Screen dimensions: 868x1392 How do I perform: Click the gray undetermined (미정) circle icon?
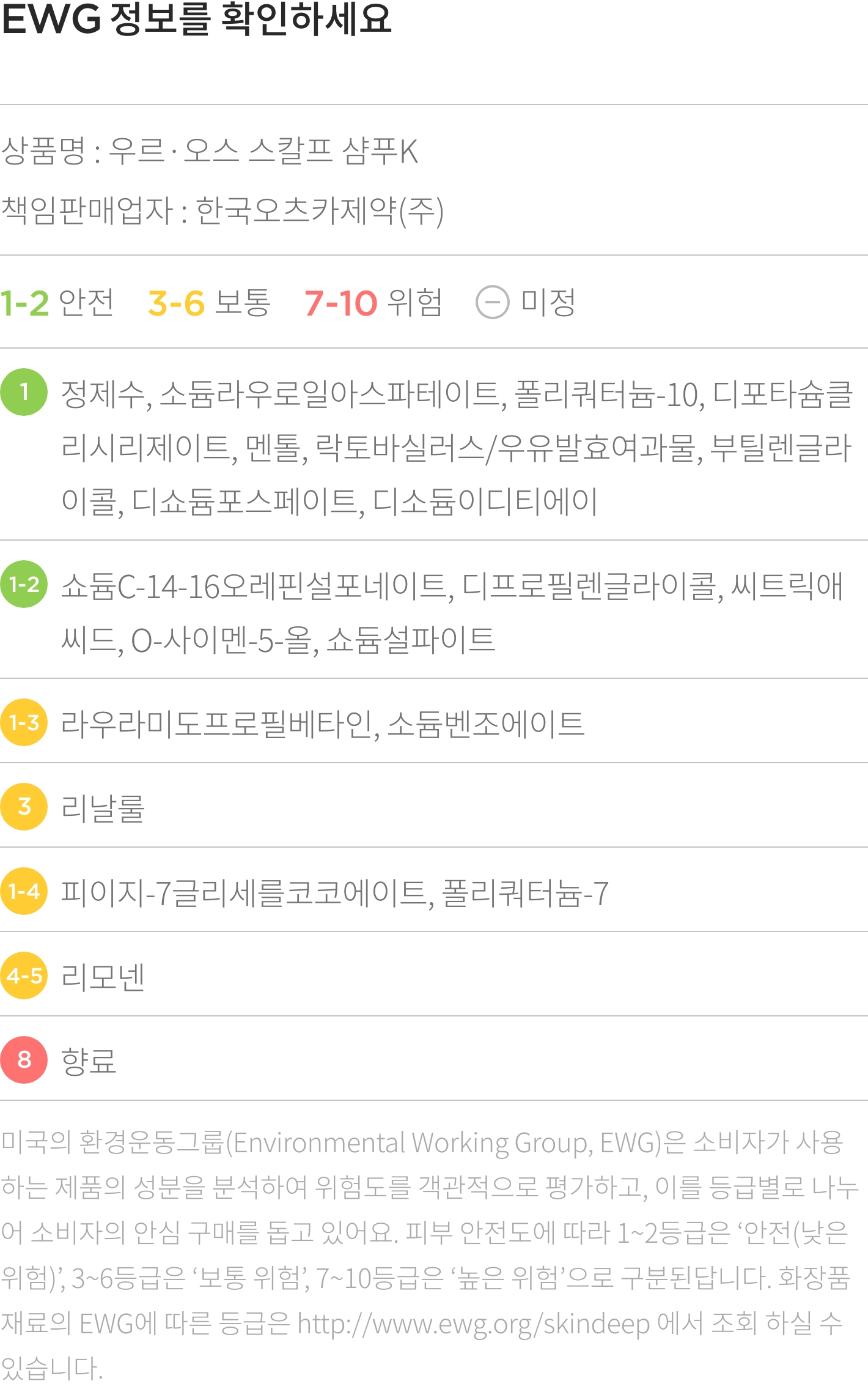(492, 302)
